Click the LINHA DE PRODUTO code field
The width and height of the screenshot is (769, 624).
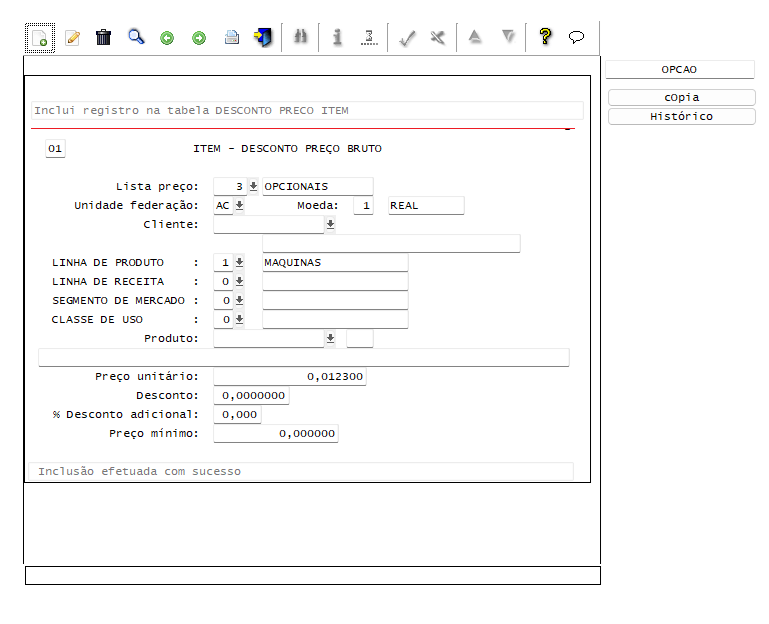tap(223, 262)
